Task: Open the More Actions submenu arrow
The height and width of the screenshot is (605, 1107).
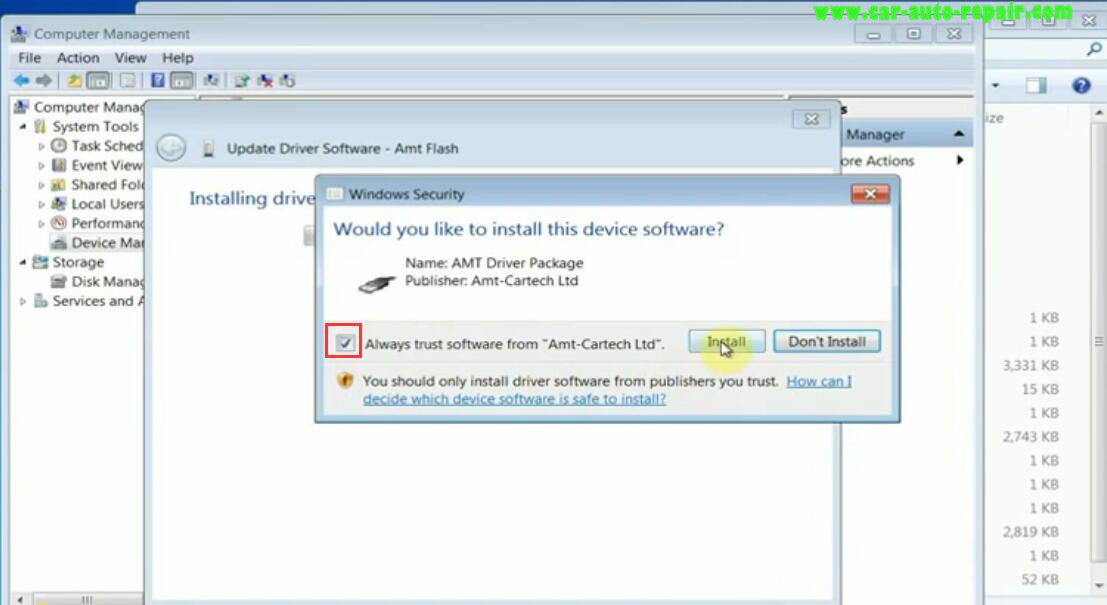Action: tap(960, 160)
